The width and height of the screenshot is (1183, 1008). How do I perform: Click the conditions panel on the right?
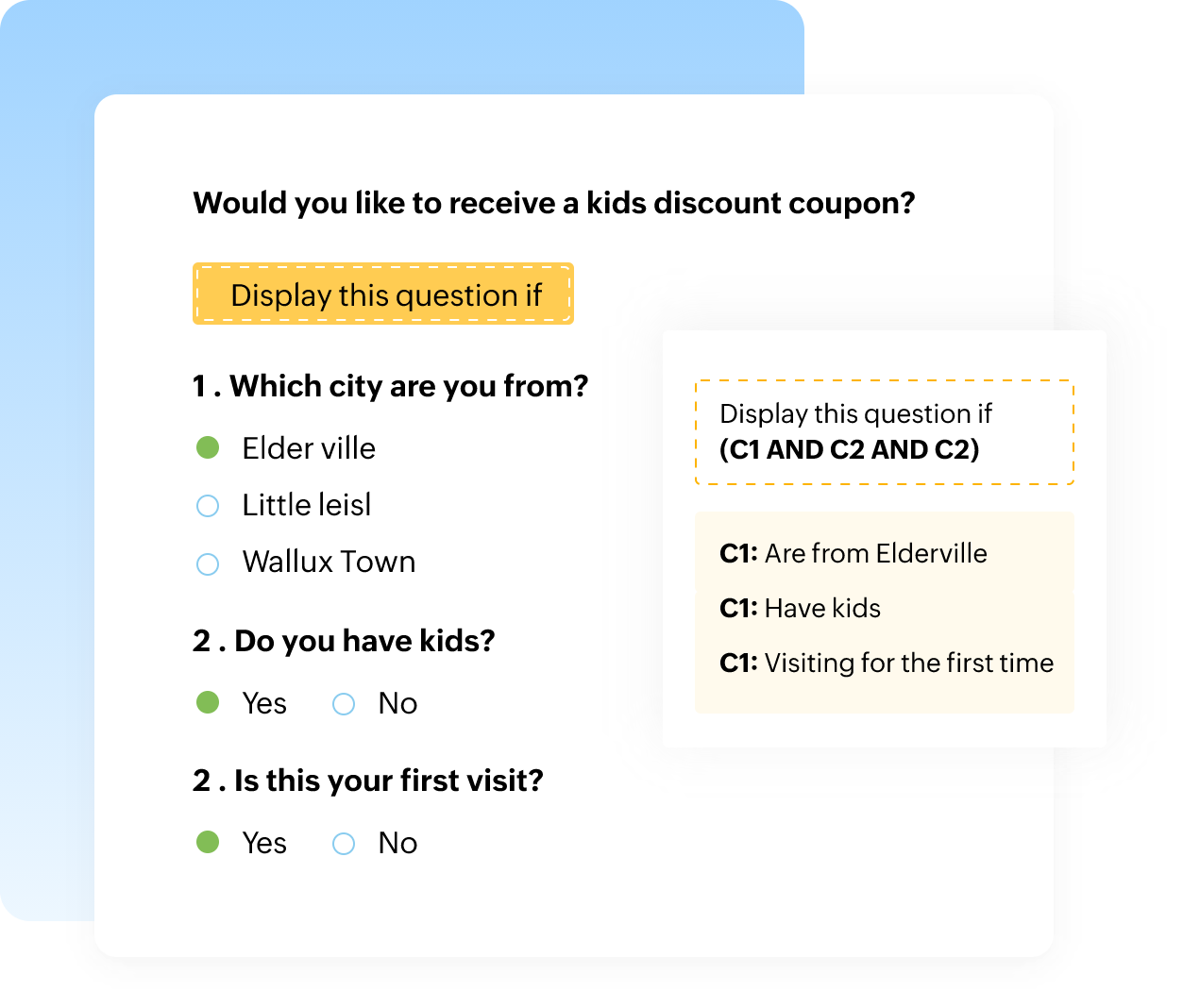[884, 609]
